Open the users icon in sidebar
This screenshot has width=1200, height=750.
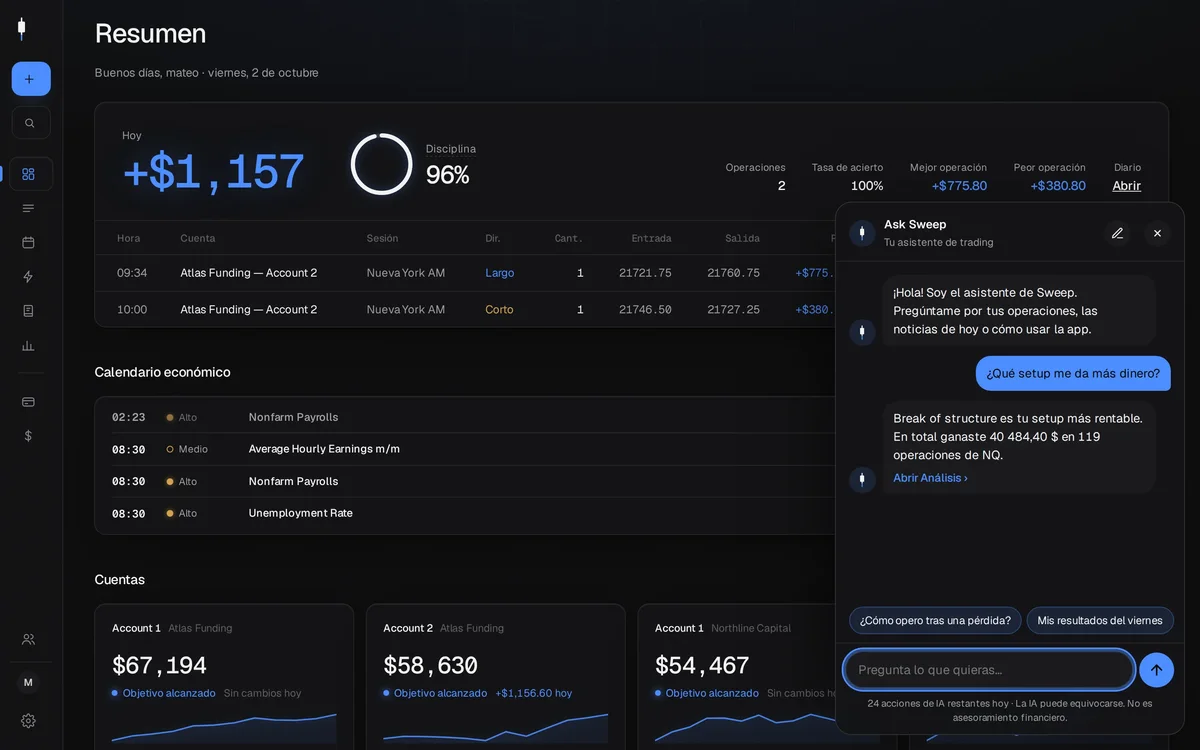click(28, 639)
